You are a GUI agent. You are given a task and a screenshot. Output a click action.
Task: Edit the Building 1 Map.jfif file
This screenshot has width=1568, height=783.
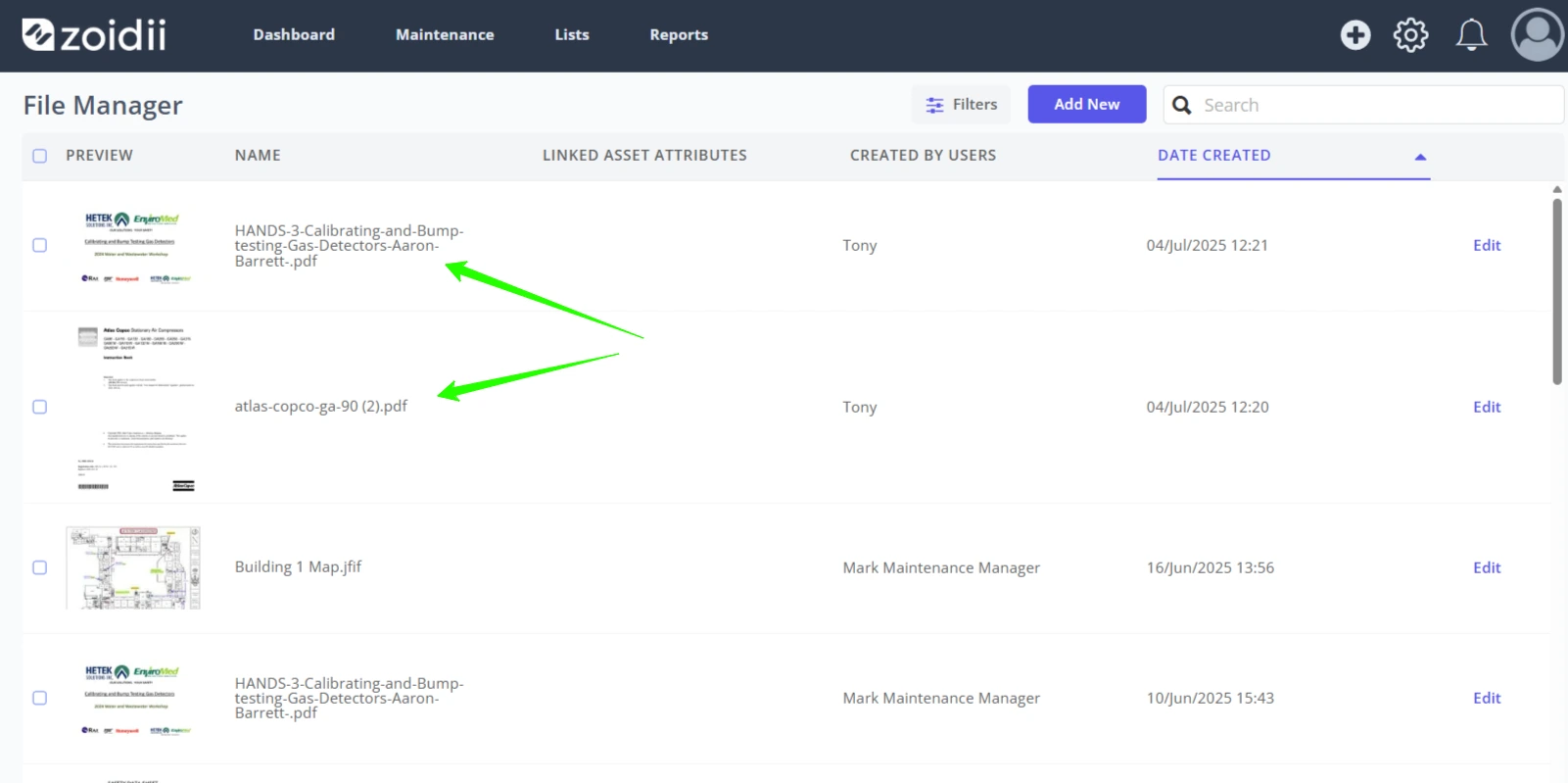(1487, 567)
